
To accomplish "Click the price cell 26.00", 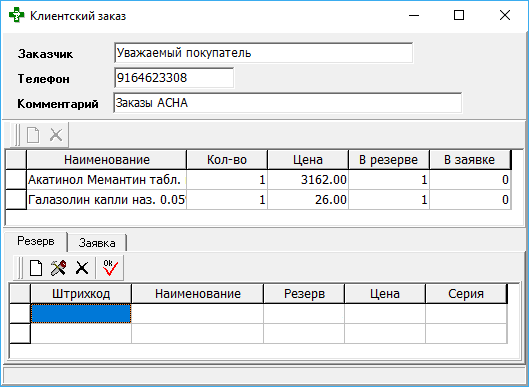I will point(308,200).
